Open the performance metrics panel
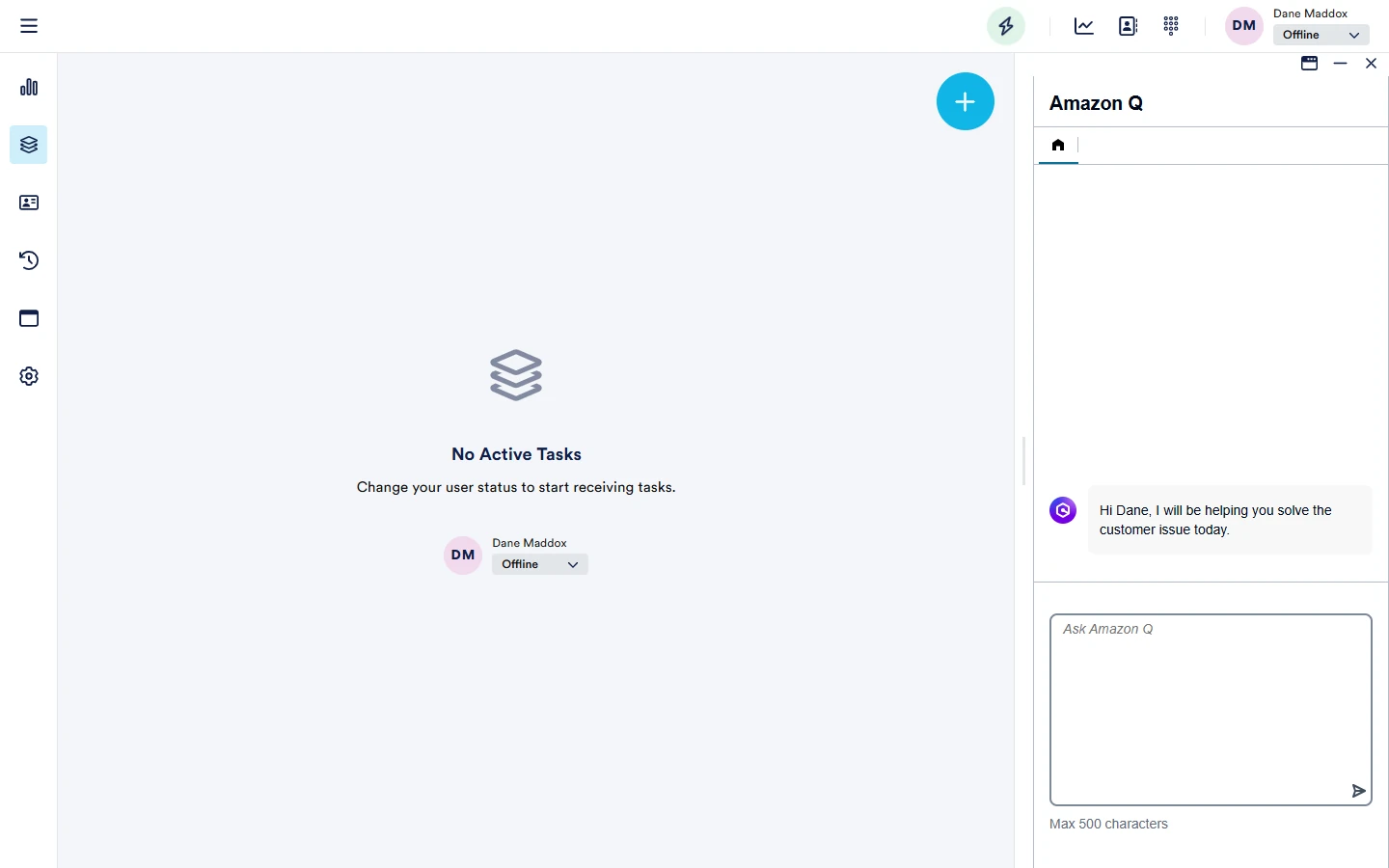1389x868 pixels. [29, 87]
